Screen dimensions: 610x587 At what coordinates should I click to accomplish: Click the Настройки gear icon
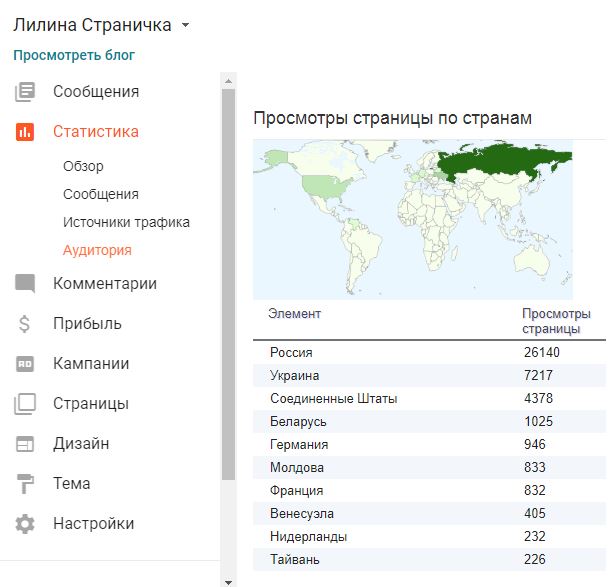tap(25, 524)
